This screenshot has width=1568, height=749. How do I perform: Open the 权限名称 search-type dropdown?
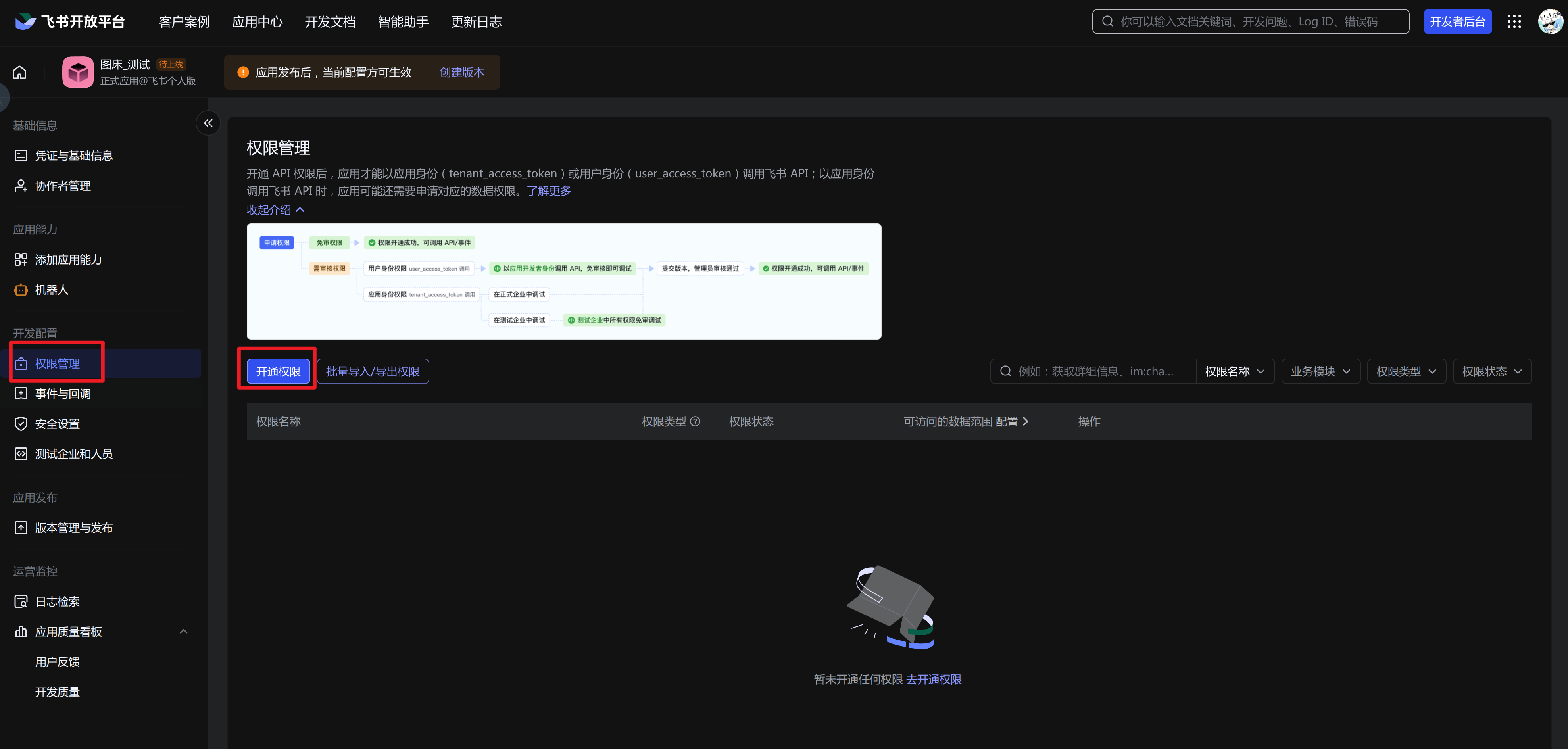pyautogui.click(x=1236, y=371)
